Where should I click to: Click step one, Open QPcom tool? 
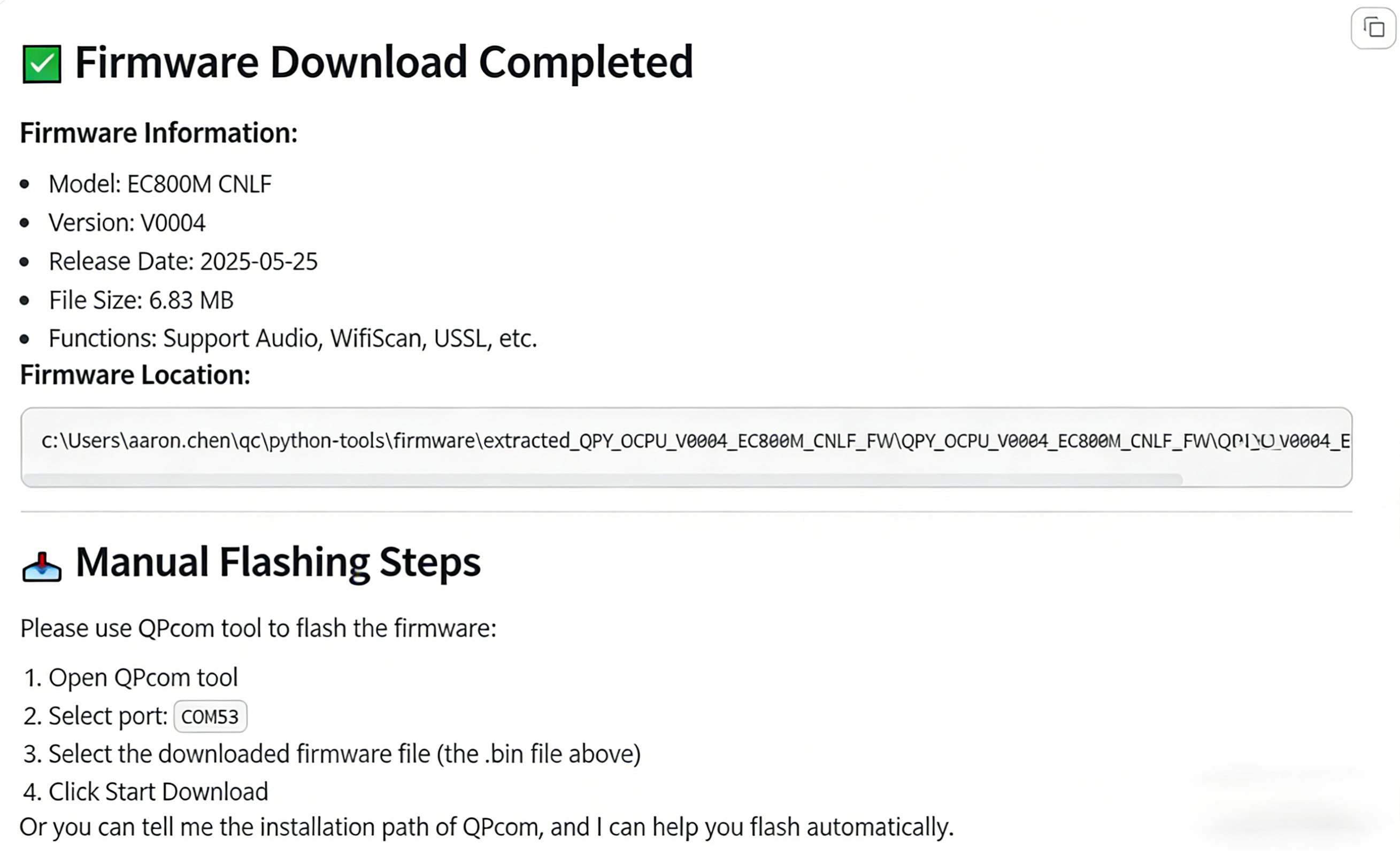(143, 677)
